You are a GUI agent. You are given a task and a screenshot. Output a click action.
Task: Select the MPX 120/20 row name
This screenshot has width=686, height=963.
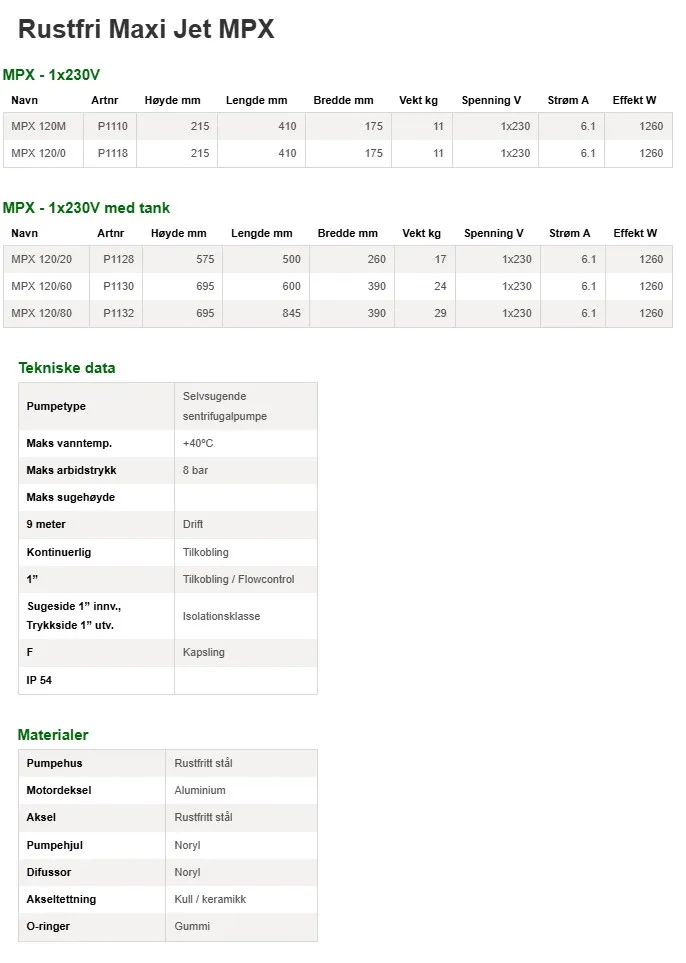pyautogui.click(x=41, y=259)
